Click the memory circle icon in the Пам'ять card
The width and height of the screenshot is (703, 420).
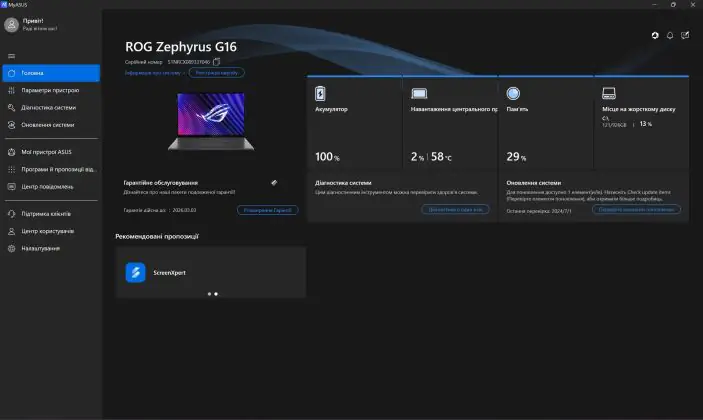pos(513,93)
